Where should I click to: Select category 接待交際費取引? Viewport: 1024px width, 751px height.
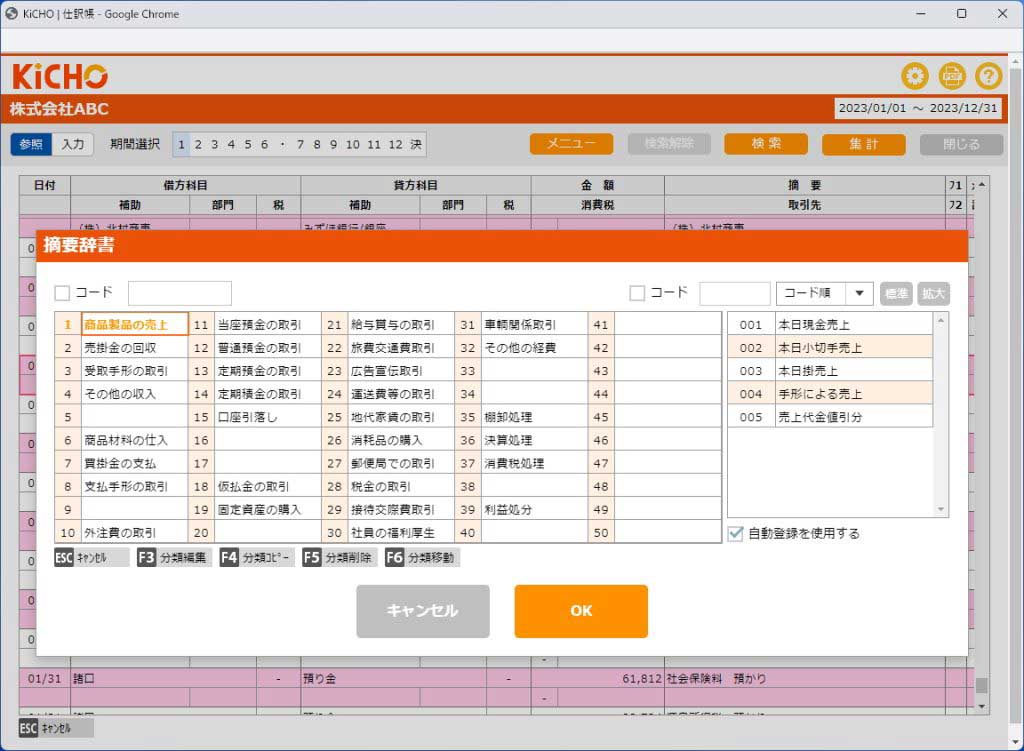401,509
